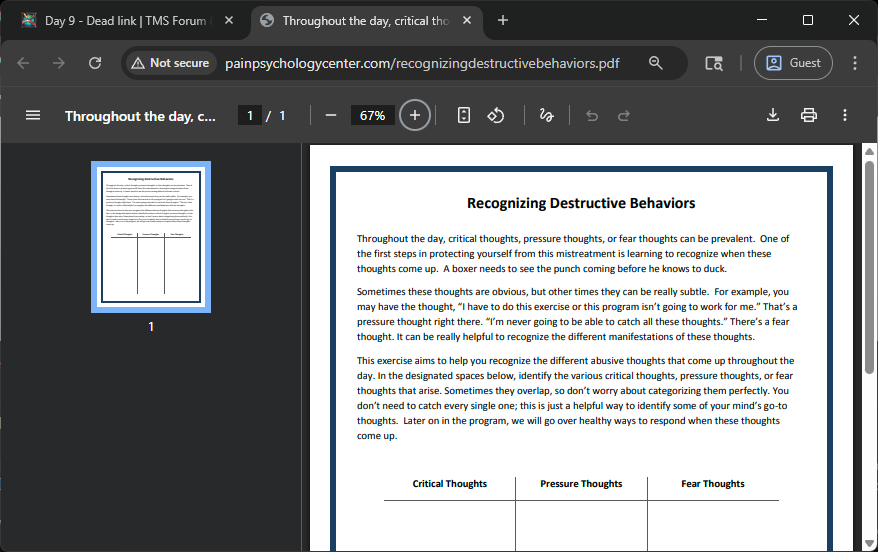Rotate the PDF counterclockwise
Screen dimensions: 878x552
[496, 115]
